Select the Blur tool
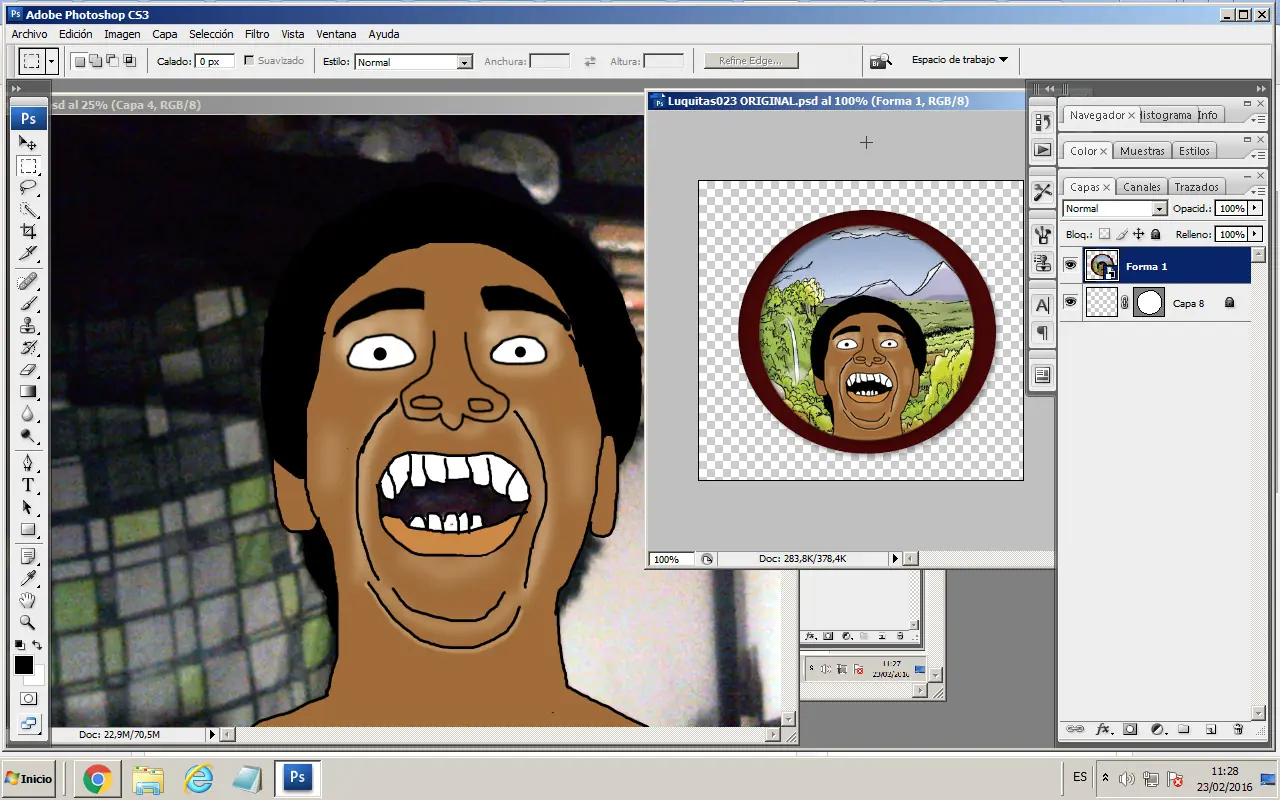 (x=28, y=413)
